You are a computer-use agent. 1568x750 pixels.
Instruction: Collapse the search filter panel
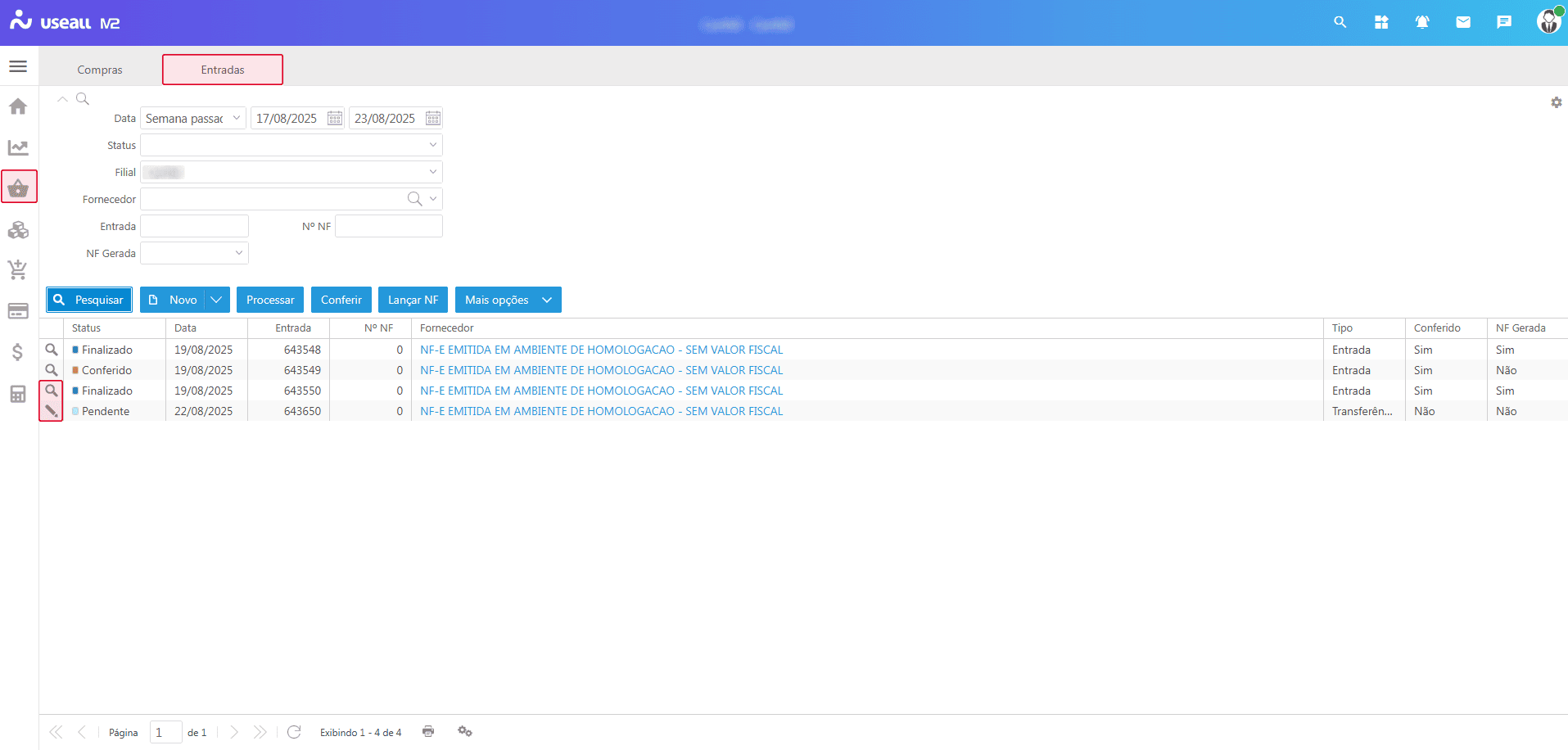point(62,99)
